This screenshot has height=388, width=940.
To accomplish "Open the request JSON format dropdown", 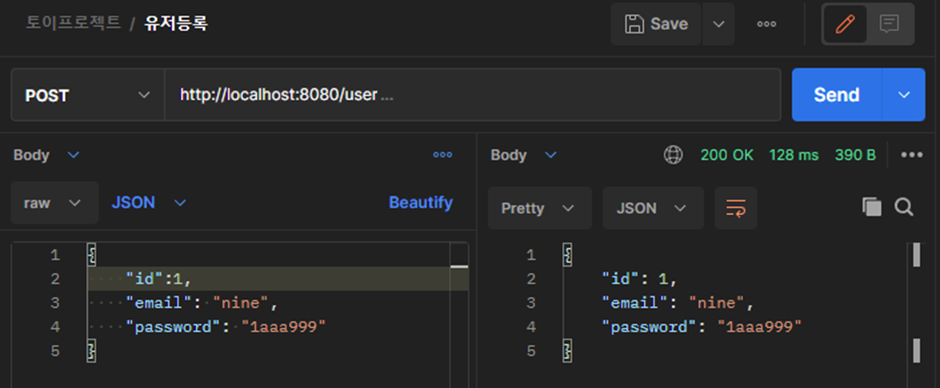I will click(149, 203).
